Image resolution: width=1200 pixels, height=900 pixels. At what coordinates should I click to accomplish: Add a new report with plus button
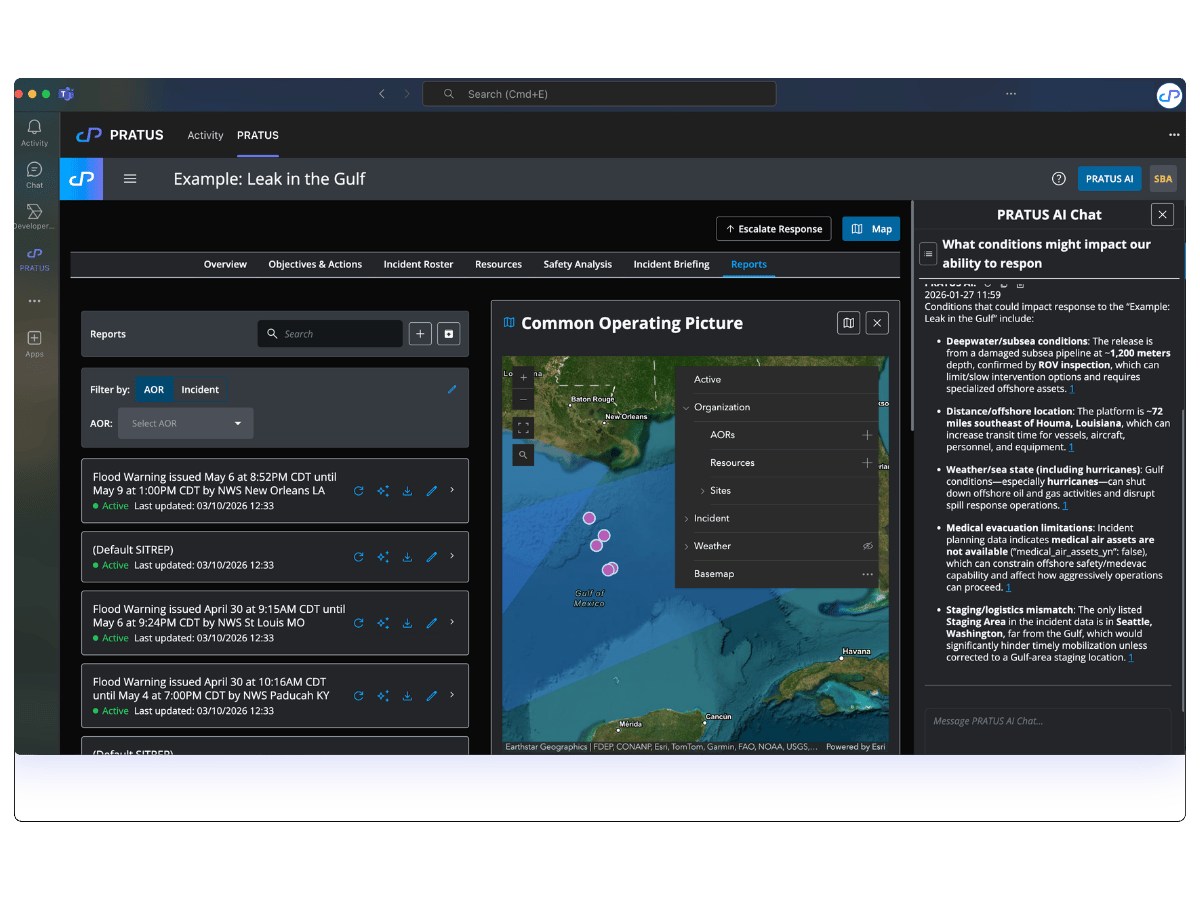pos(420,334)
